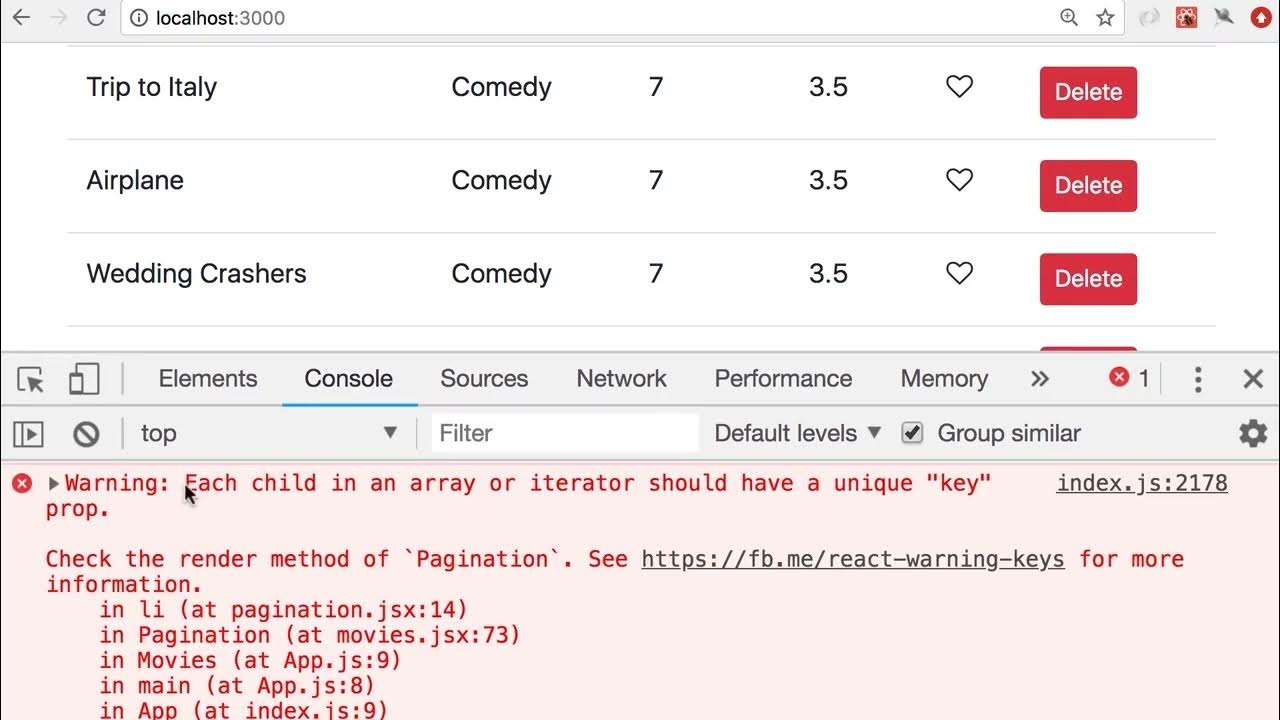Click the inspect element picker icon

[x=31, y=380]
